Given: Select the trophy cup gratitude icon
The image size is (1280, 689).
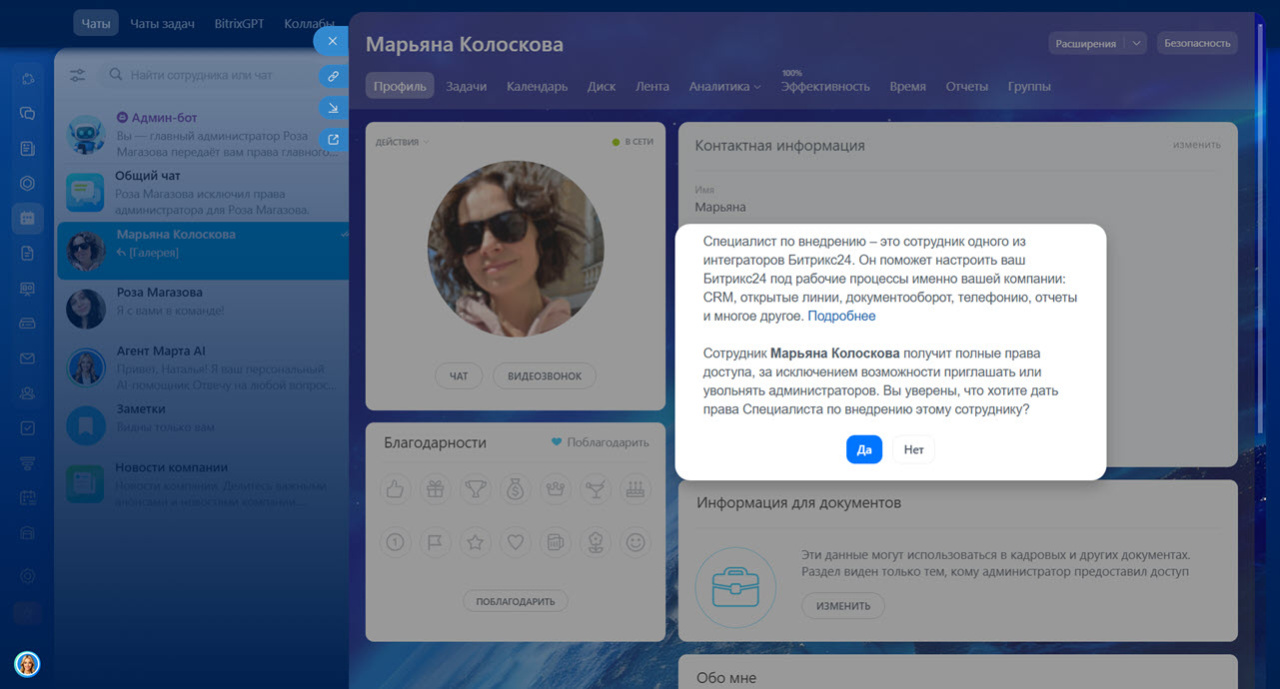Looking at the screenshot, I should coord(475,489).
